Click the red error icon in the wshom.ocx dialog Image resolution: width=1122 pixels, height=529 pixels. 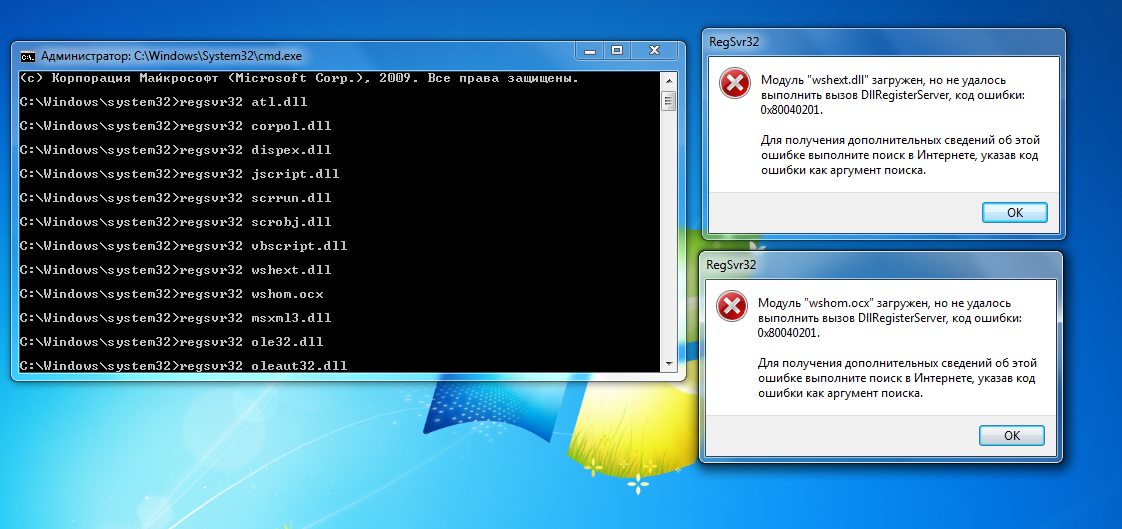click(x=732, y=306)
